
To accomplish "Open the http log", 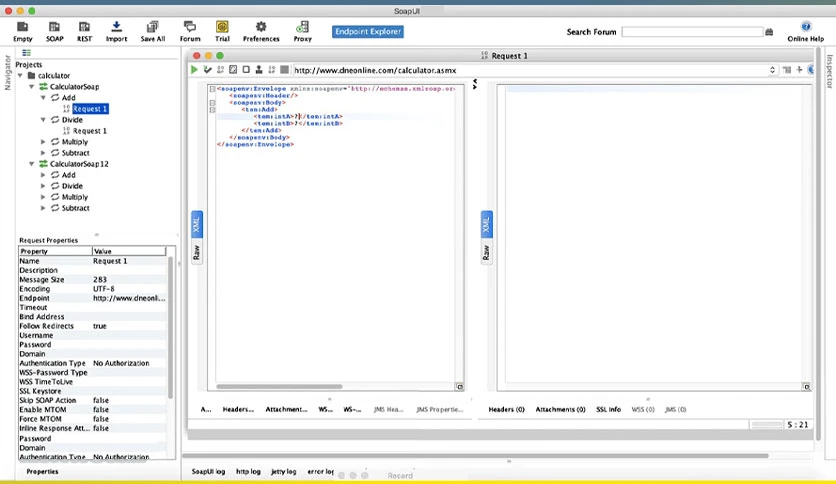I will 248,472.
